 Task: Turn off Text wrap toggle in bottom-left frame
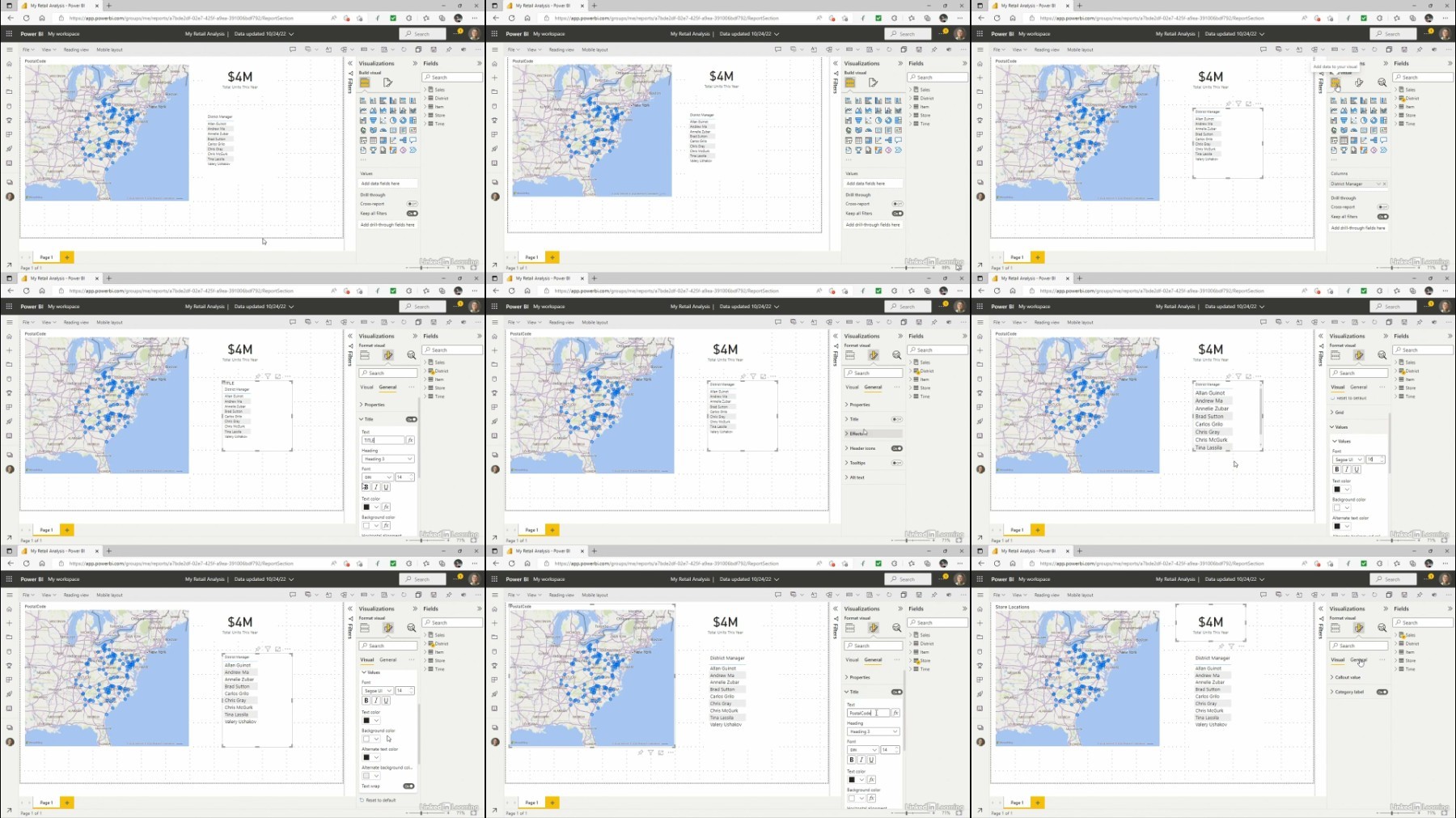coord(408,786)
